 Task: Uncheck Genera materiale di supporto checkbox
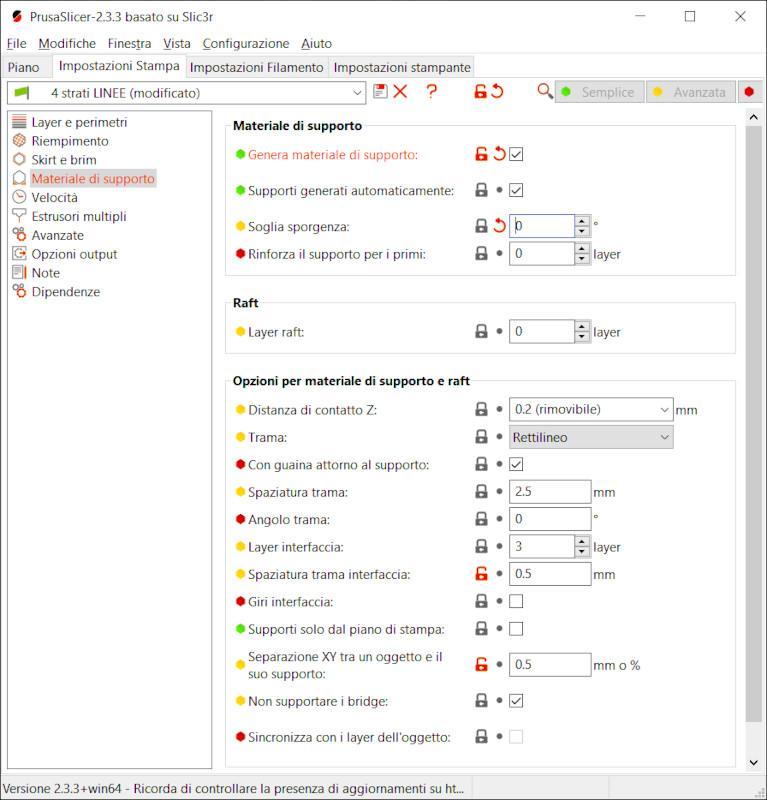[x=516, y=154]
